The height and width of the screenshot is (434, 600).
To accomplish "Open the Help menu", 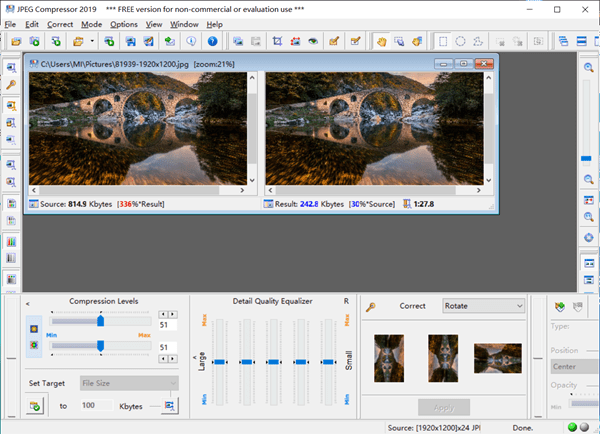I will pyautogui.click(x=215, y=24).
